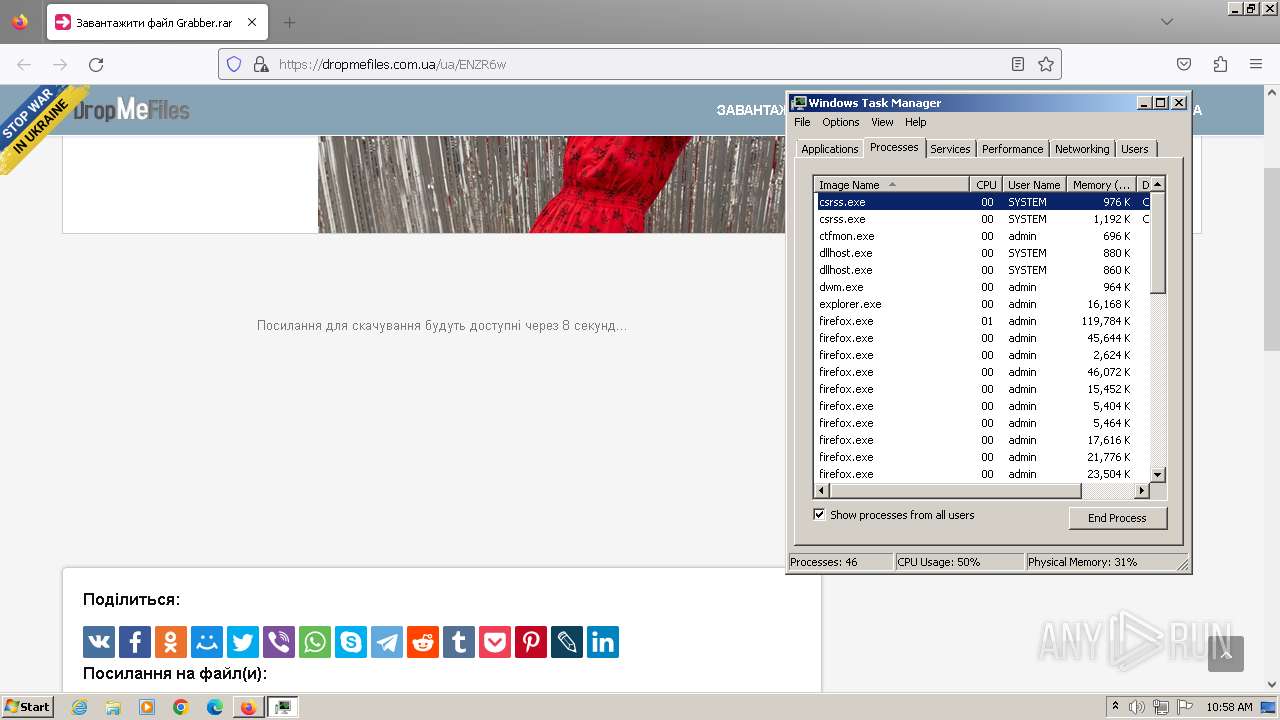Click the volume speaker tray icon
Screen dimensions: 1280x720
coord(1139,707)
